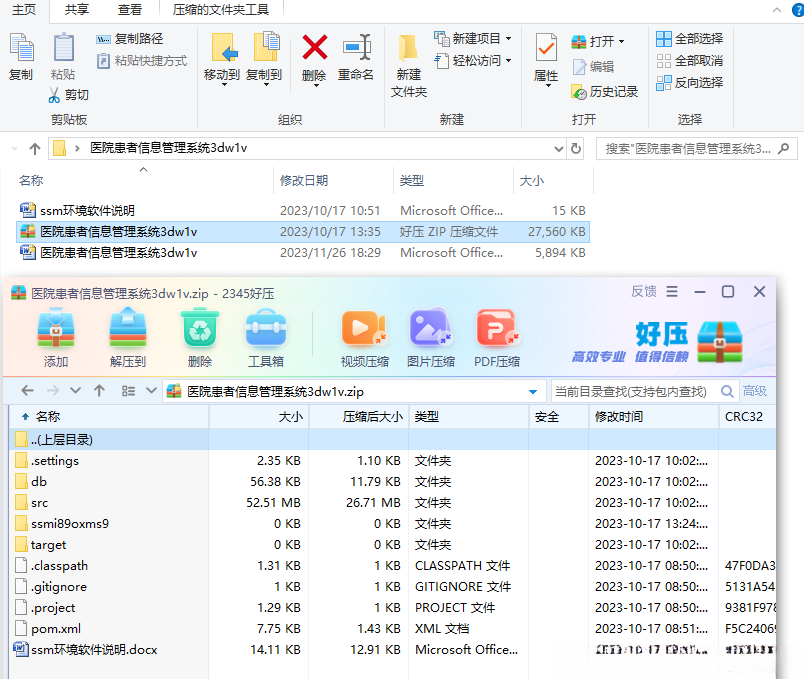The image size is (804, 679).
Task: Open the ..(上层目录) entry
Action: (392, 440)
